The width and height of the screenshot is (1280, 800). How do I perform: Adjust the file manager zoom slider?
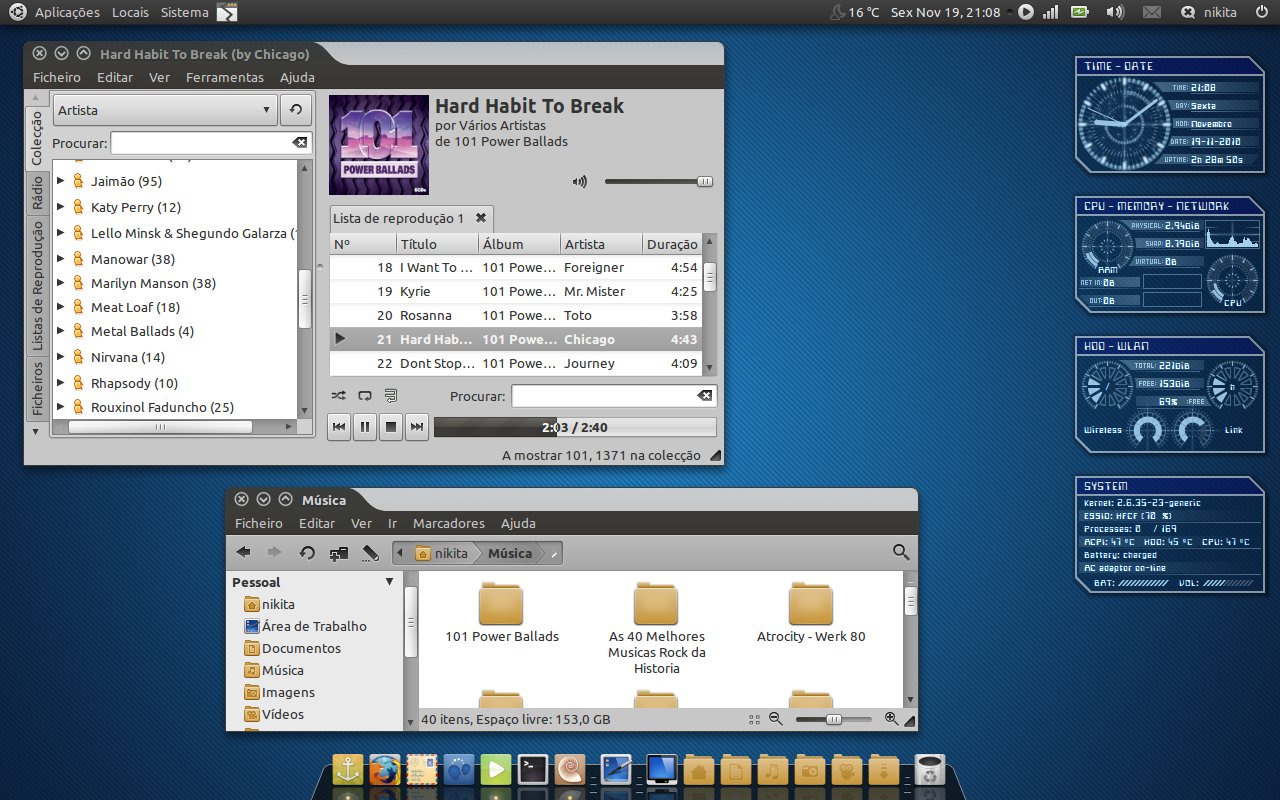click(x=833, y=719)
